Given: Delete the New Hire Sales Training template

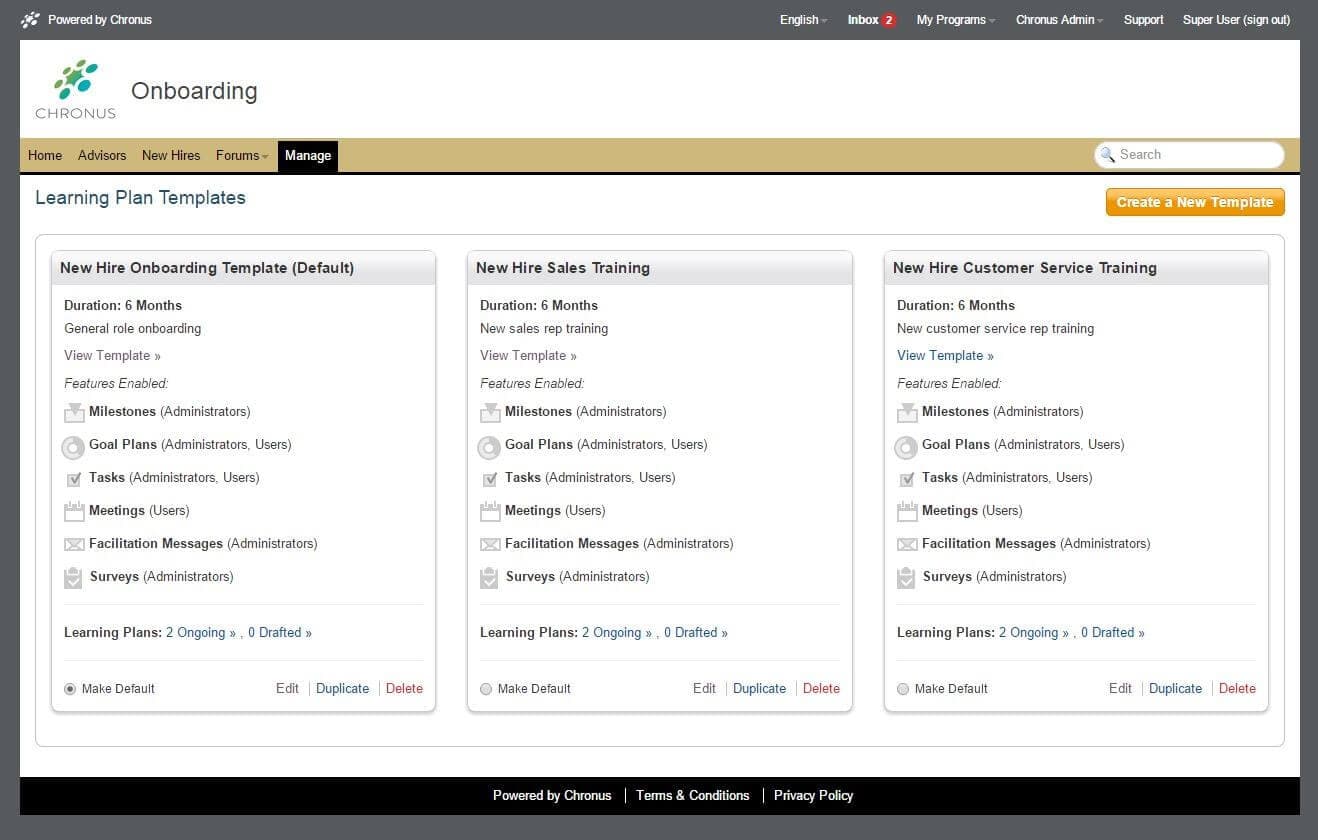Looking at the screenshot, I should (821, 689).
